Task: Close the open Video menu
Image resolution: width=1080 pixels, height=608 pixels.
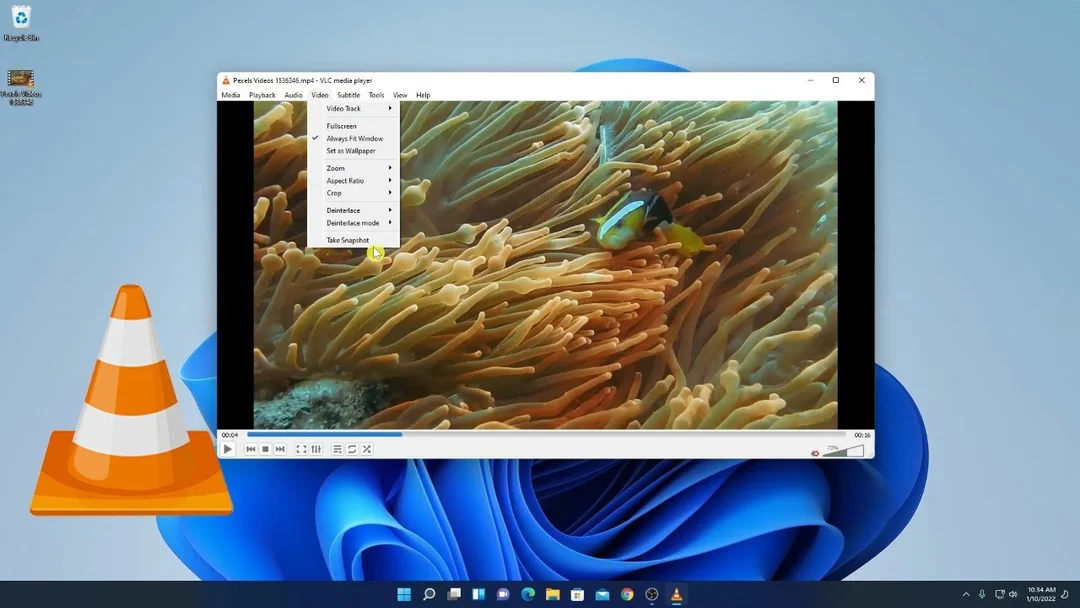Action: click(320, 95)
